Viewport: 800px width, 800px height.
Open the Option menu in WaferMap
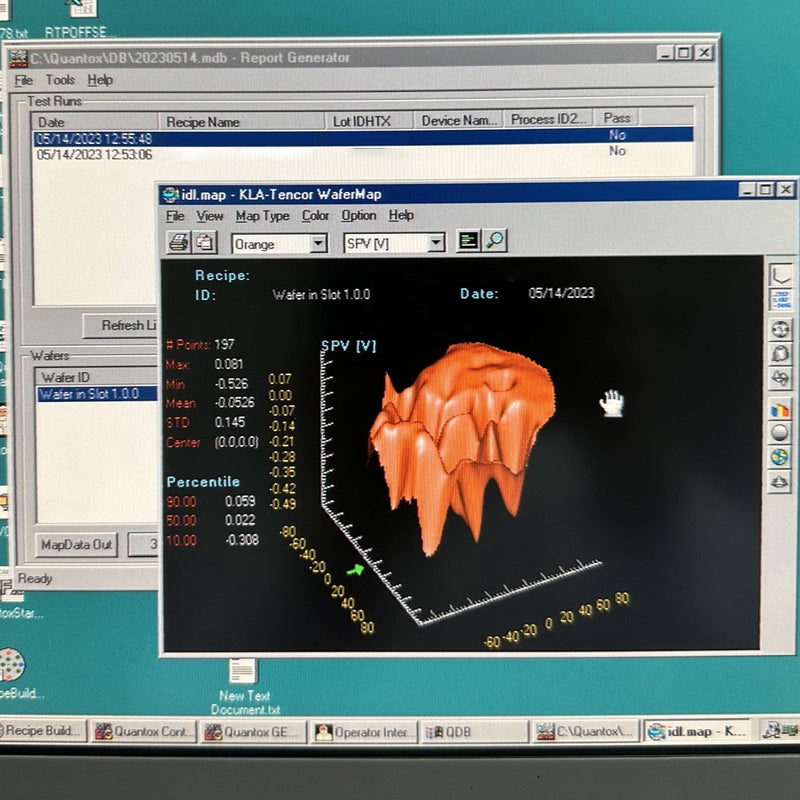point(359,215)
